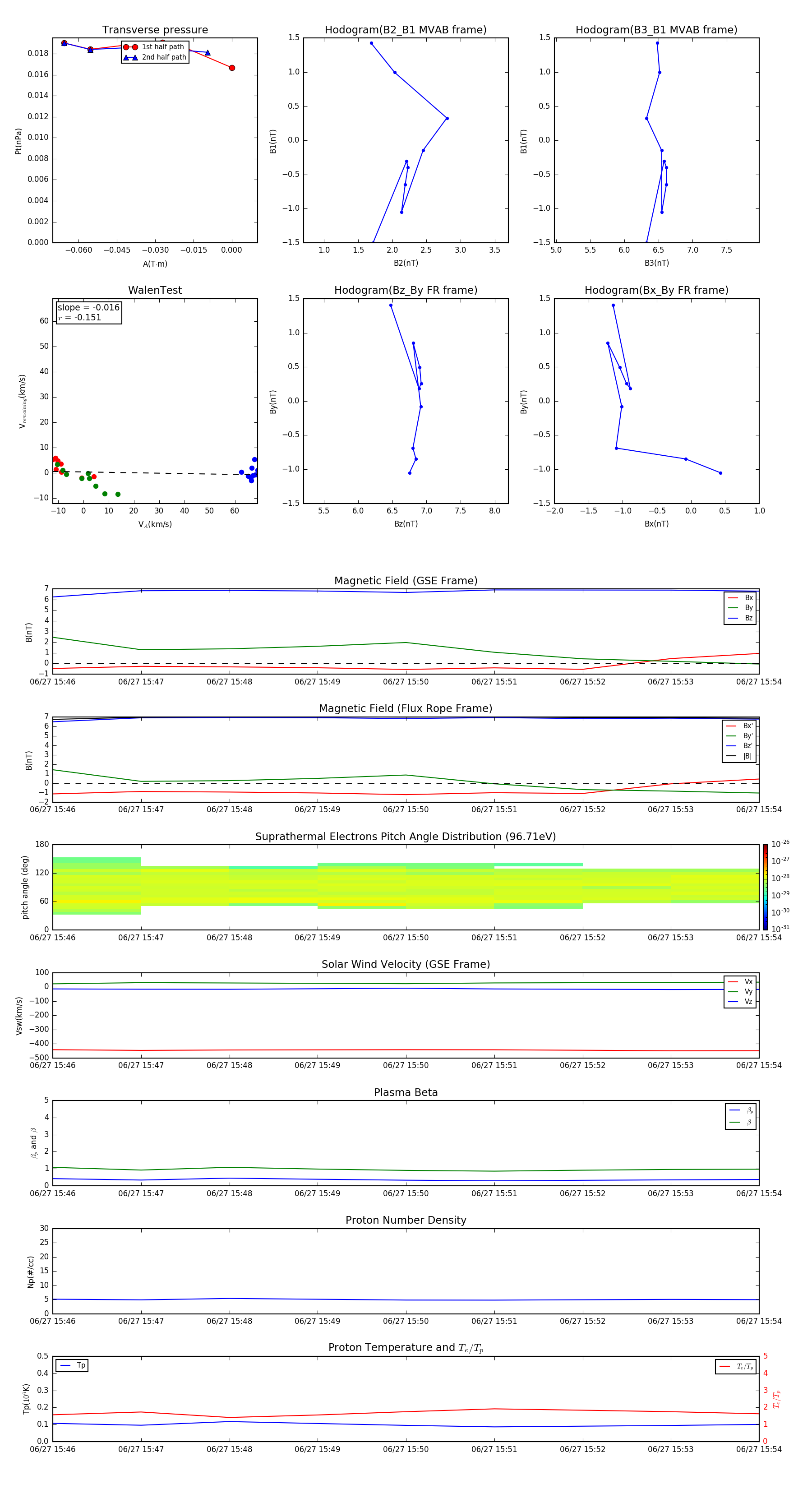Image resolution: width=812 pixels, height=1489 pixels.
Task: Click the "By" entry in GSE magnetic field legend
Action: coord(740,607)
